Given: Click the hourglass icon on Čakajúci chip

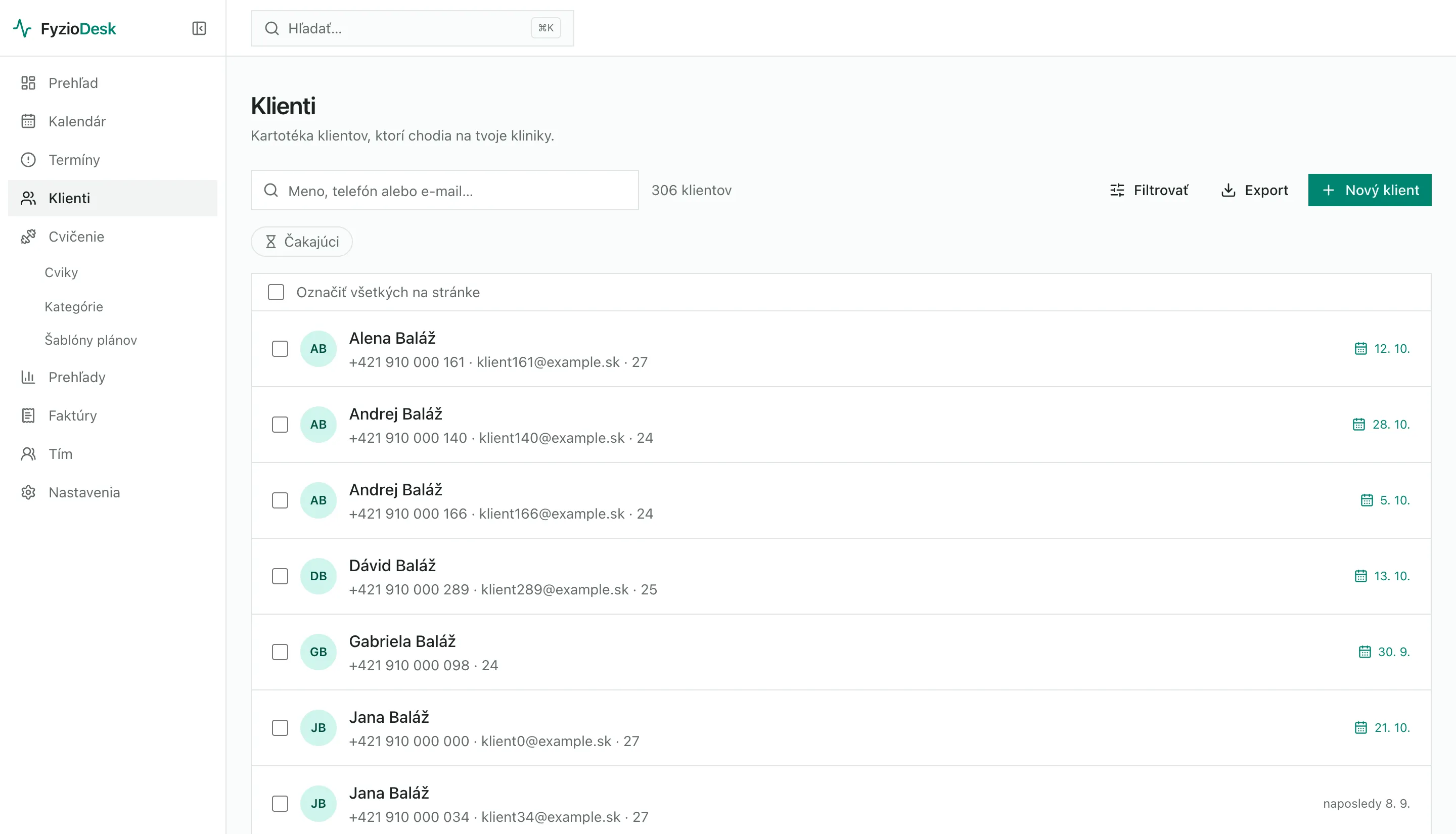Looking at the screenshot, I should [271, 242].
